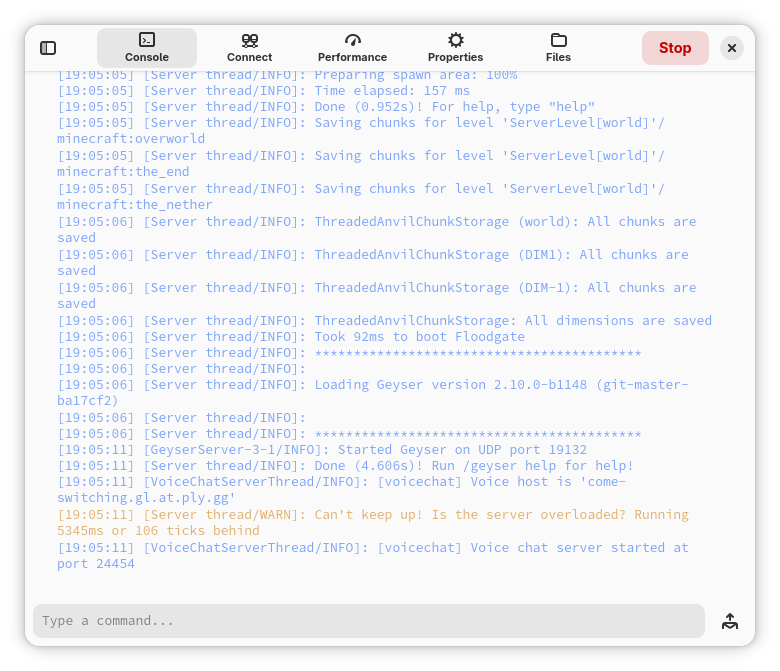
Task: Click the 'Took 92ms to boot Floodgate' line
Action: point(291,337)
